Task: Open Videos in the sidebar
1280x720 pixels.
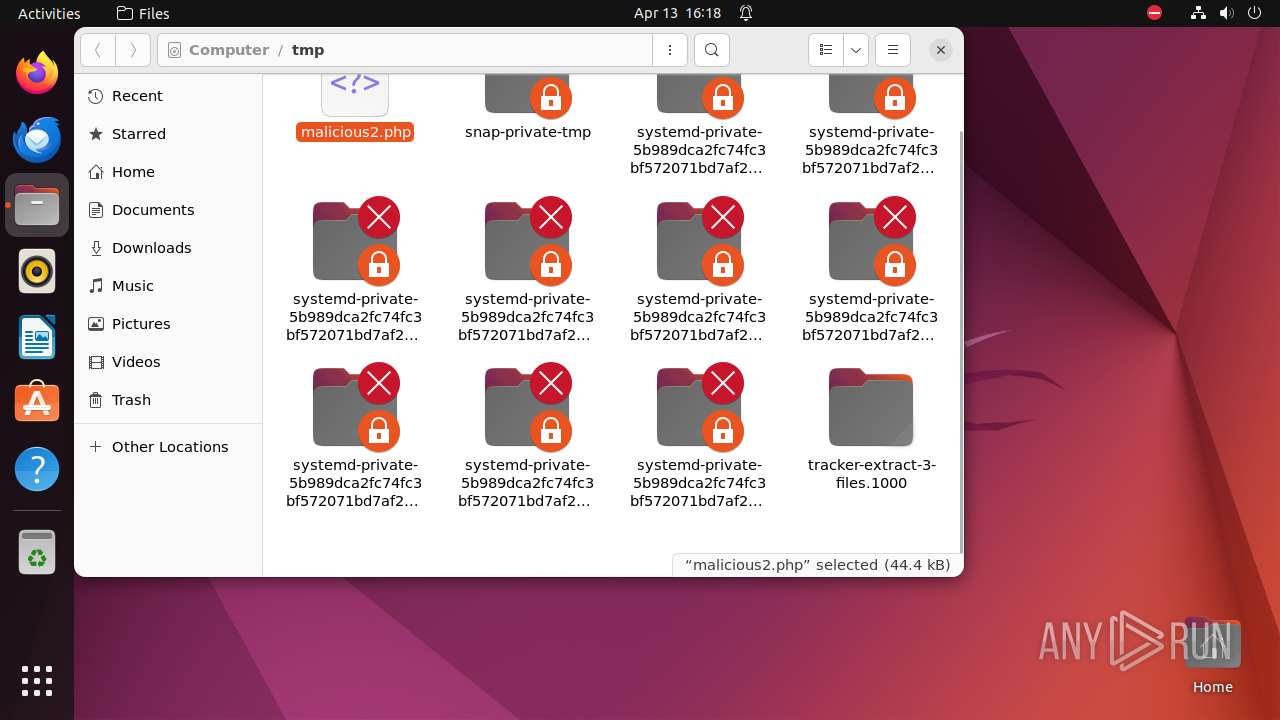Action: click(168, 362)
